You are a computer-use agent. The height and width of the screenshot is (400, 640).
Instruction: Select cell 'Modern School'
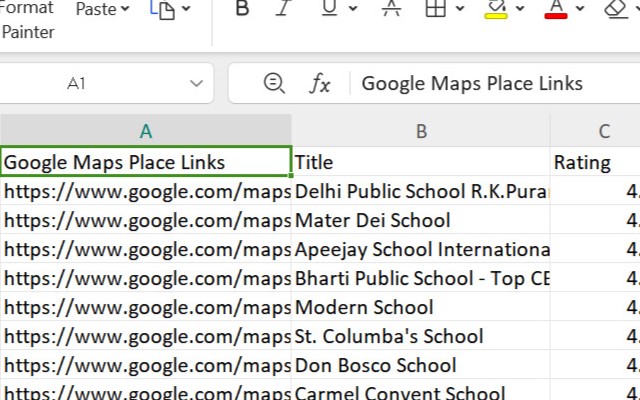421,307
